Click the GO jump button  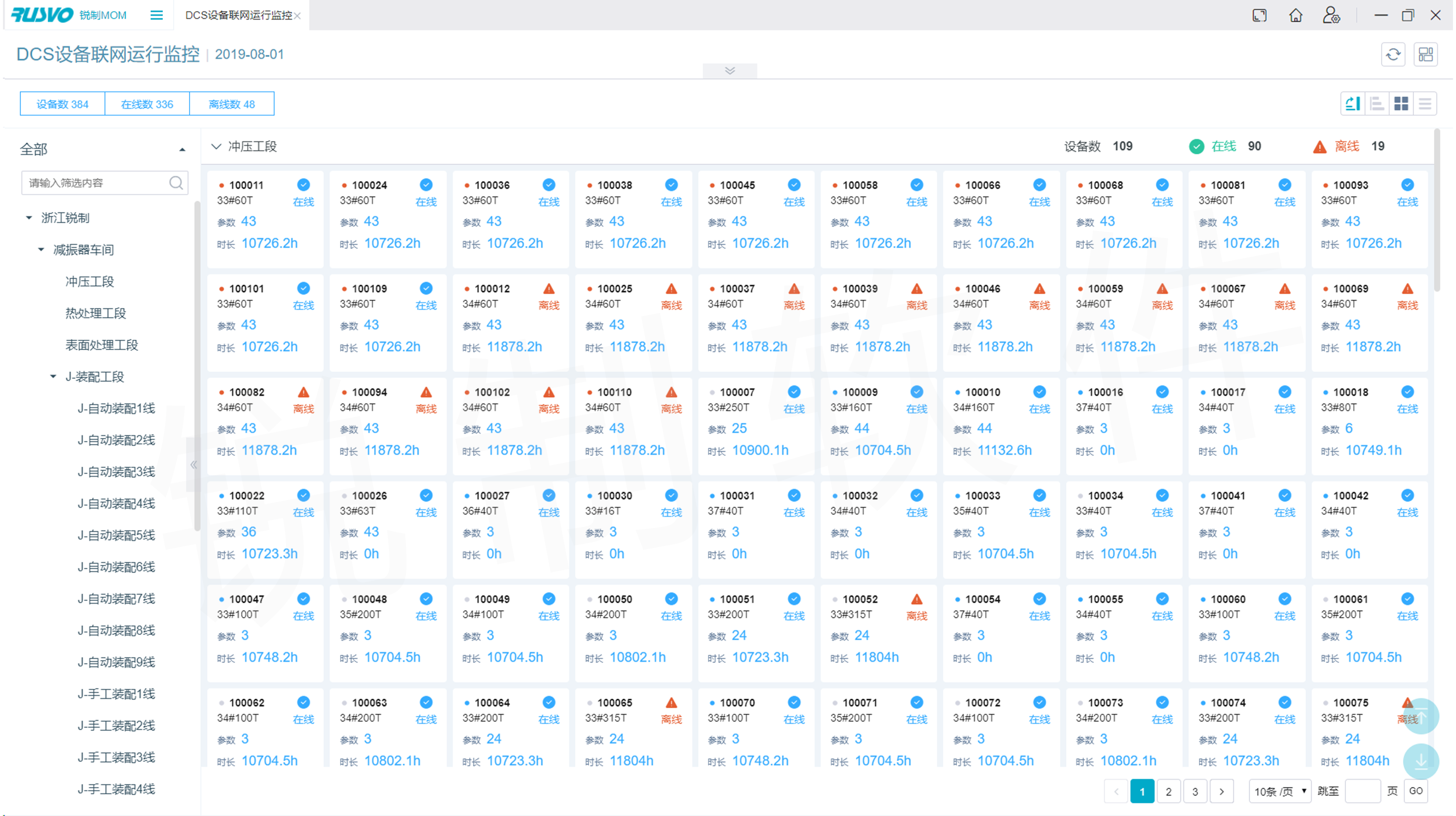point(1415,791)
